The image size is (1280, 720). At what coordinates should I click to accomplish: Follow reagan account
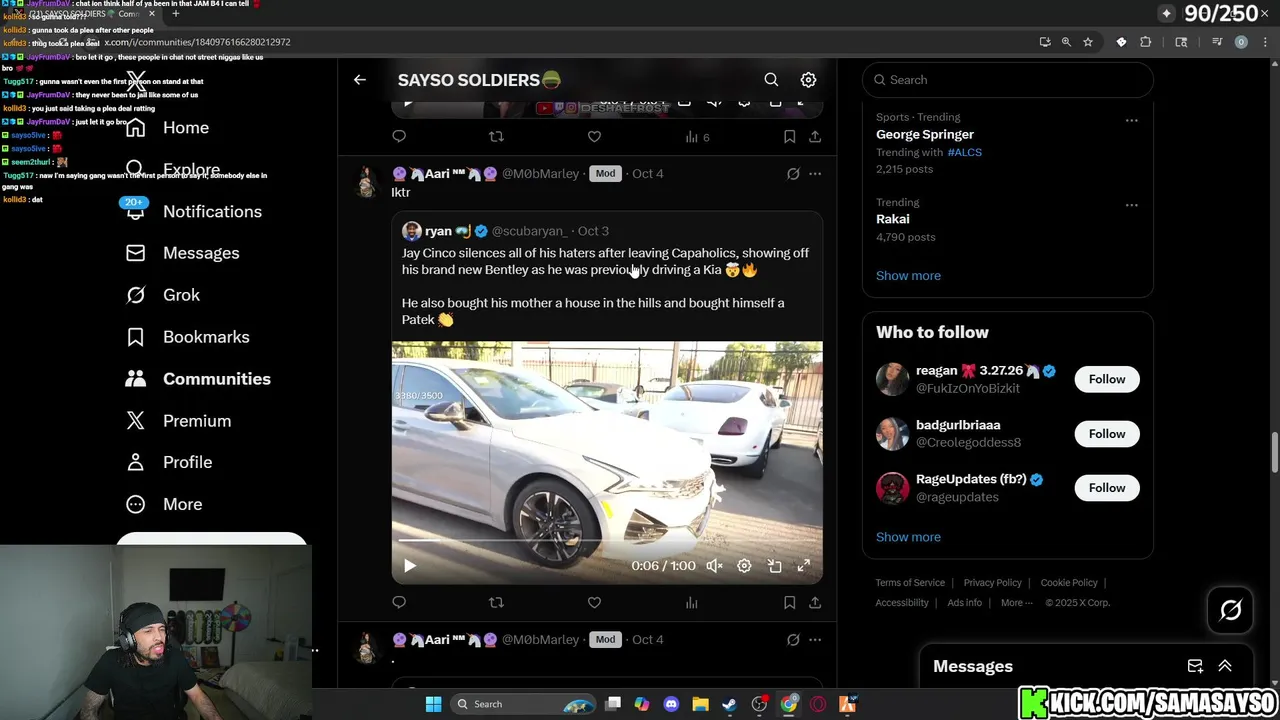pos(1107,379)
